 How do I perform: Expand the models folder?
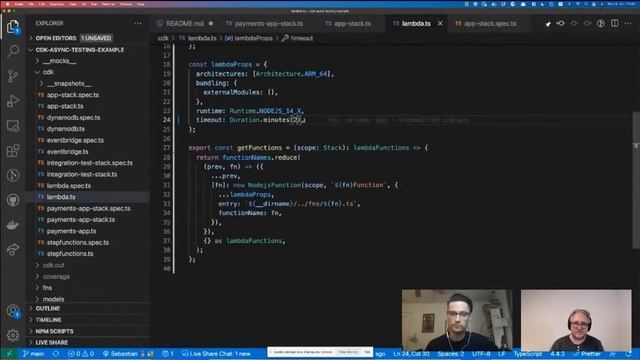53,299
